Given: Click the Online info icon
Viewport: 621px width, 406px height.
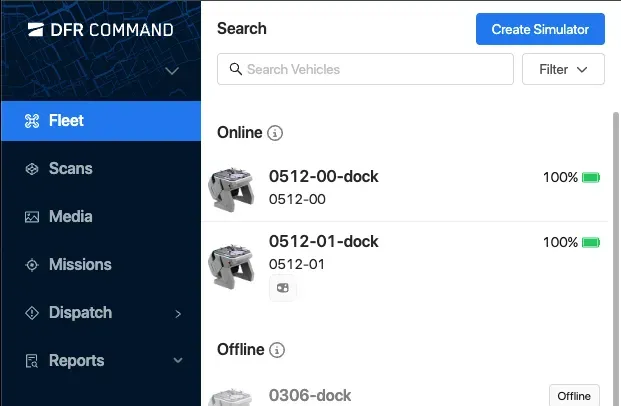Looking at the screenshot, I should click(x=276, y=133).
